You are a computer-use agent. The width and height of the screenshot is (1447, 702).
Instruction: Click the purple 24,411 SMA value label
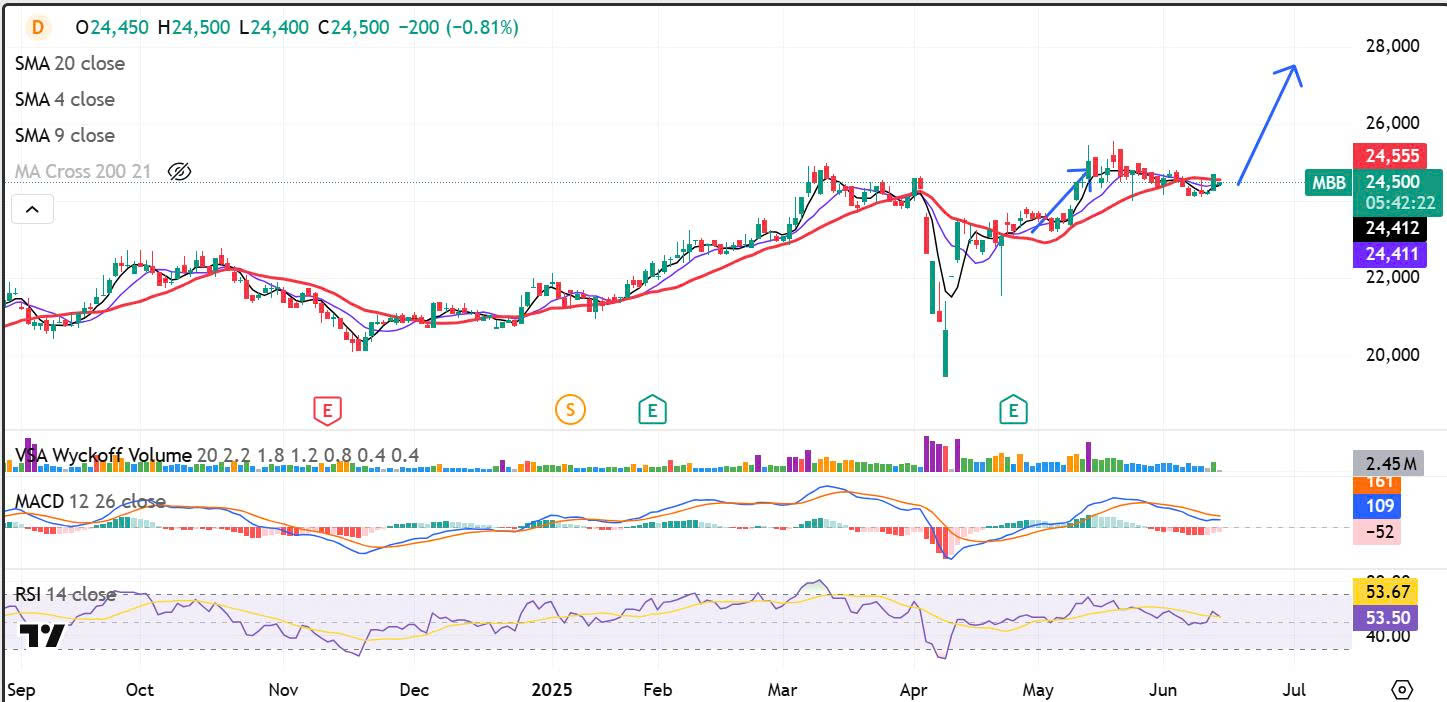coord(1390,254)
